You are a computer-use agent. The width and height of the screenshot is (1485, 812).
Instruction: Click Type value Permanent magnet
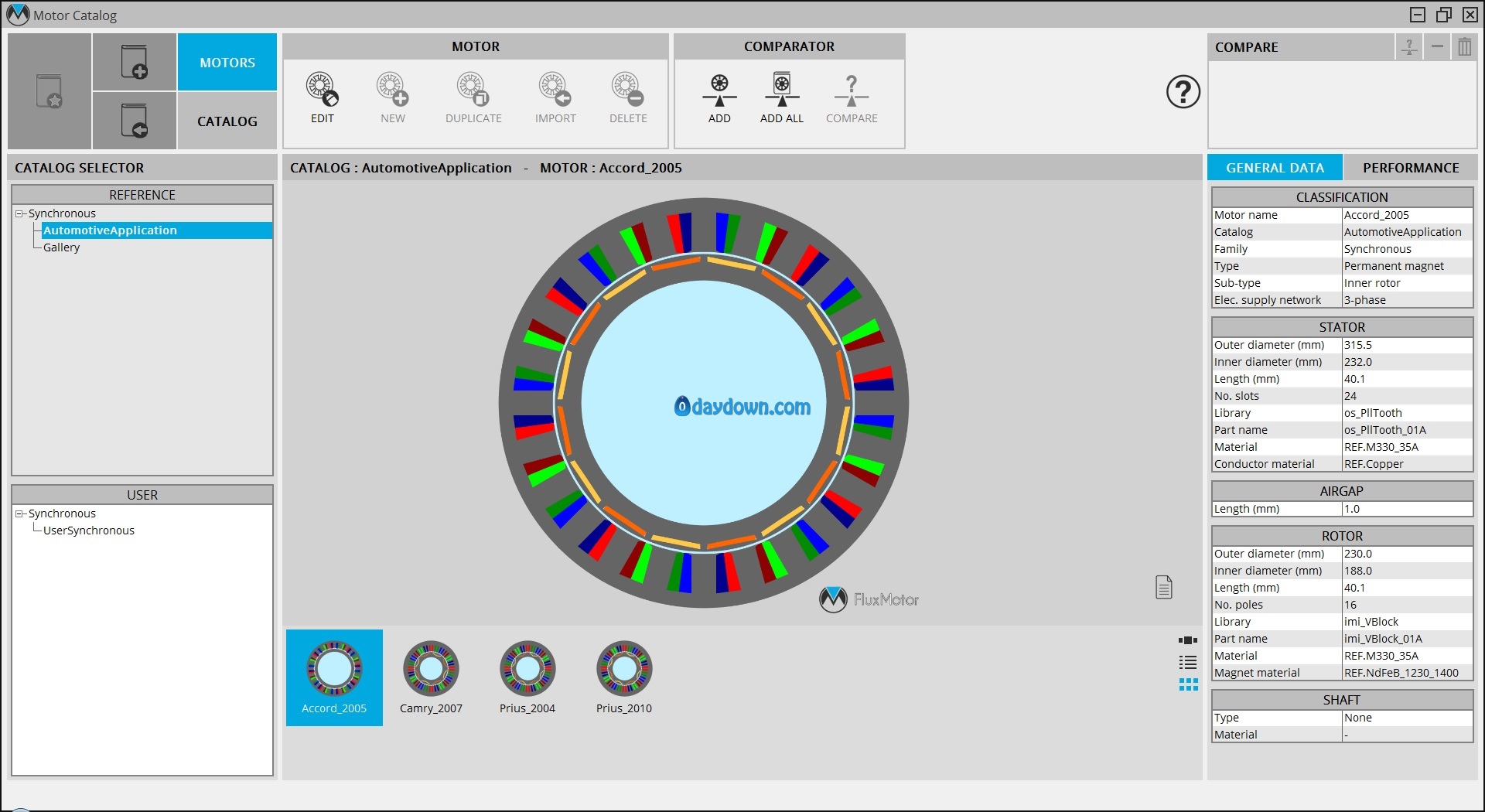click(x=1407, y=266)
